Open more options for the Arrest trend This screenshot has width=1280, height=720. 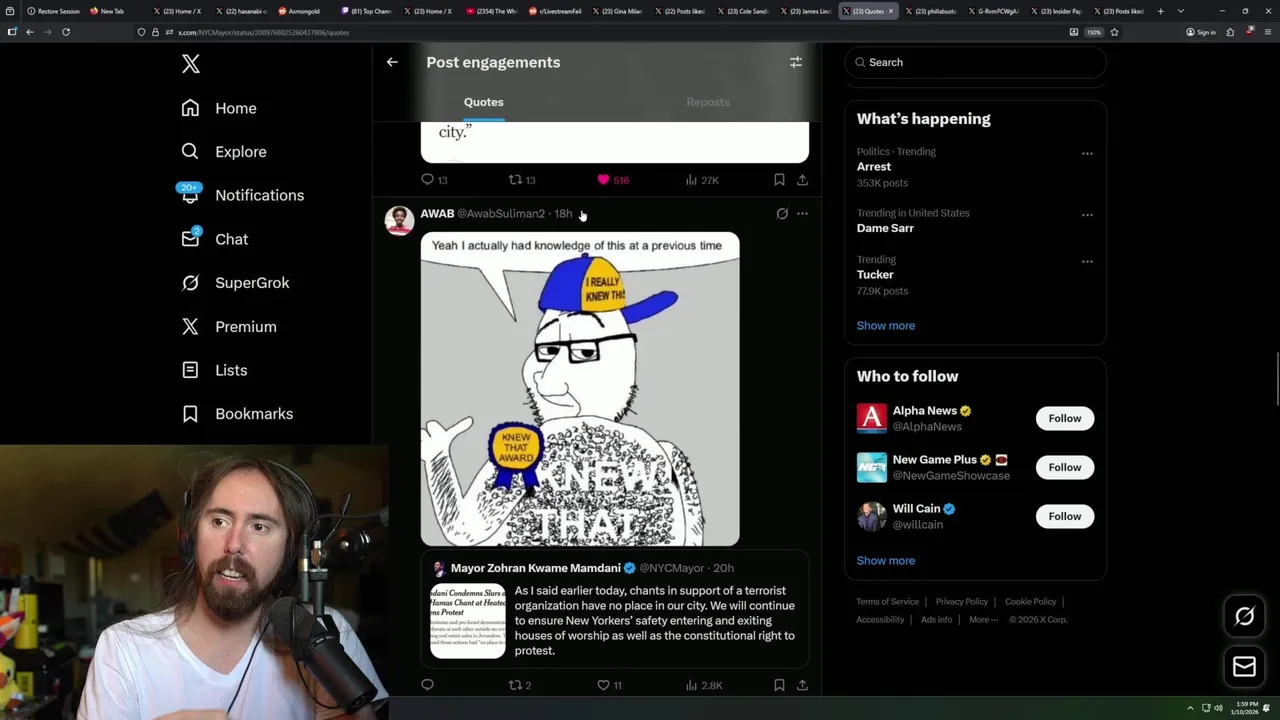click(x=1087, y=154)
